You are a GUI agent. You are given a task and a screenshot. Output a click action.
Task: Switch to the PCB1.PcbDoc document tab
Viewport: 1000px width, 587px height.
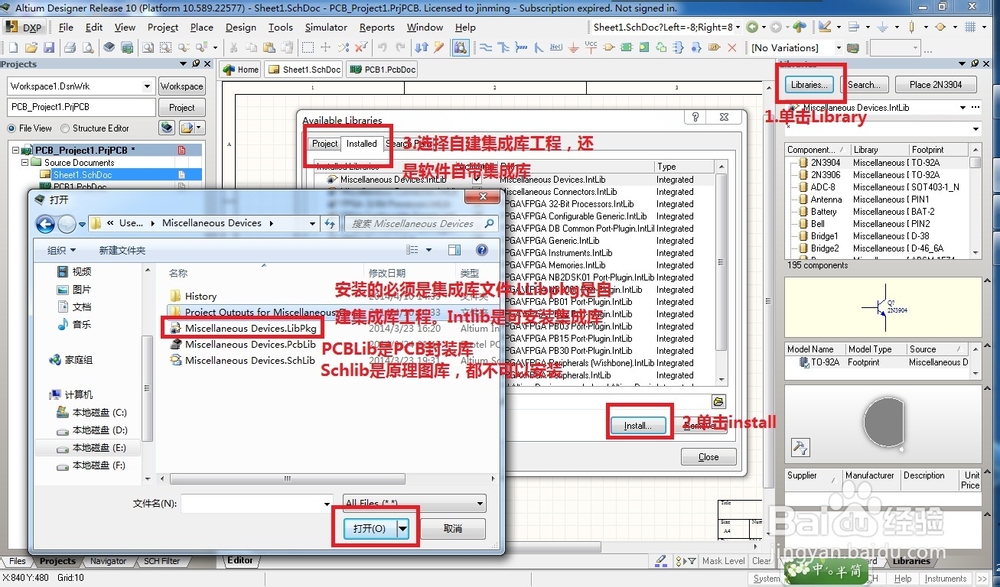click(x=382, y=70)
